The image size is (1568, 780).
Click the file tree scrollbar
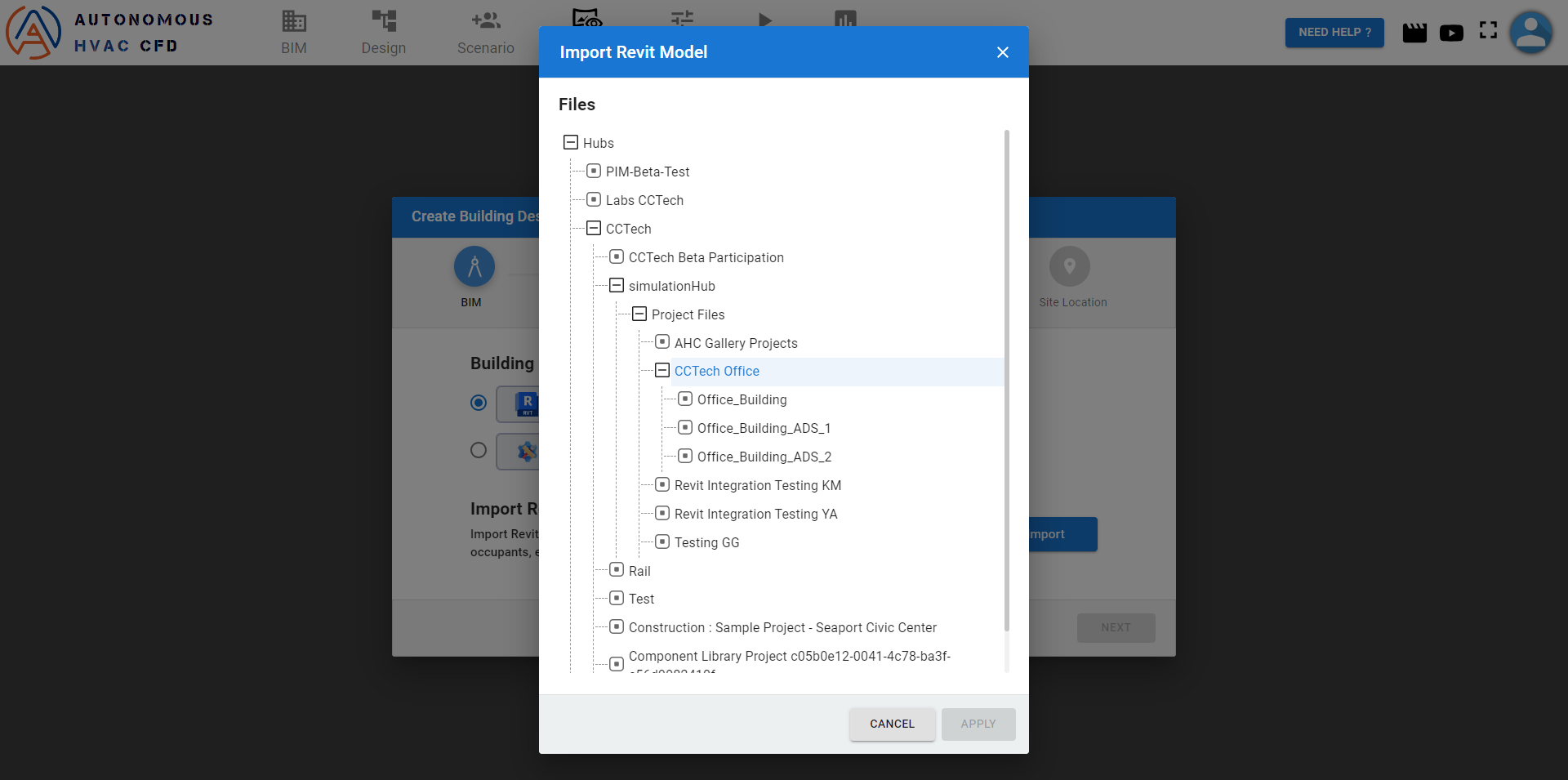point(1007,381)
